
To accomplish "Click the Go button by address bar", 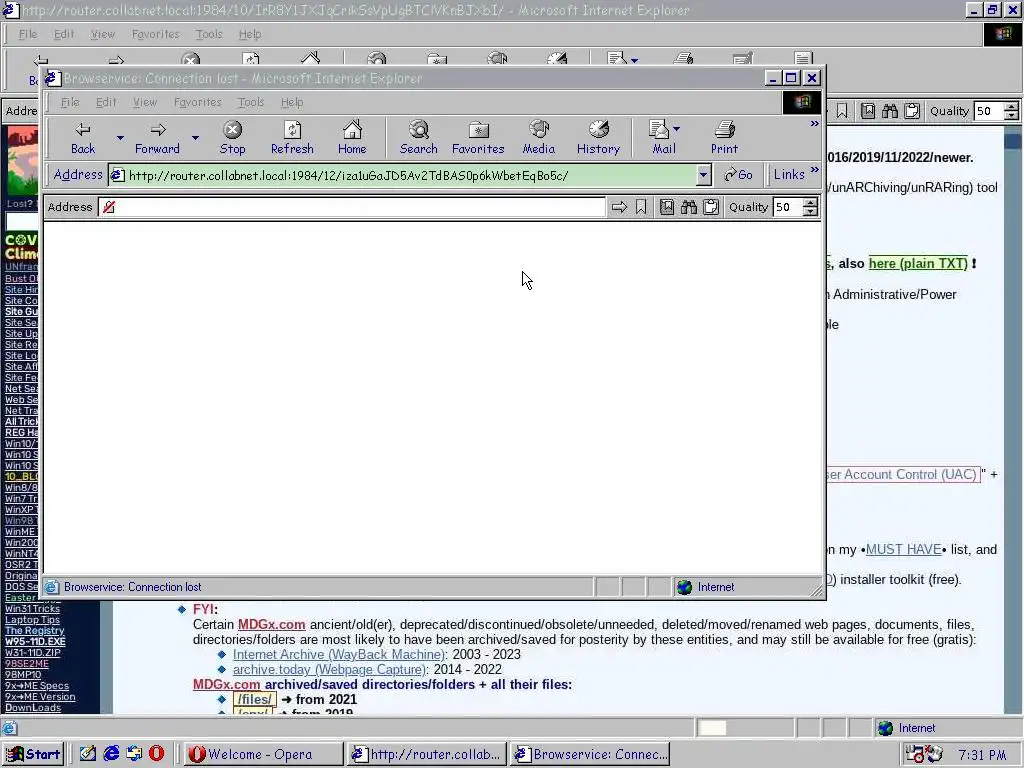I will coord(738,174).
